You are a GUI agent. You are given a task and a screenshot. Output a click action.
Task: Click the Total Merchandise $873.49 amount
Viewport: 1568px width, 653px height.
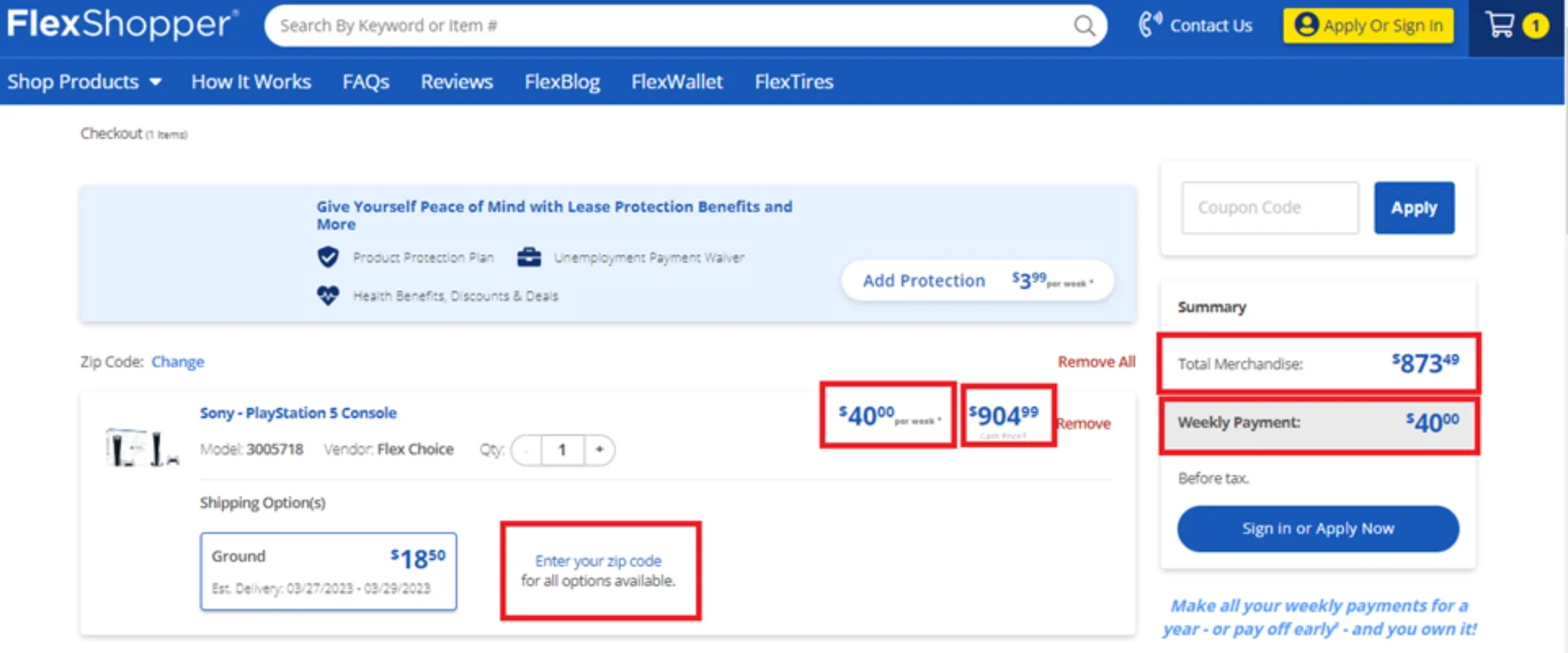(x=1425, y=362)
